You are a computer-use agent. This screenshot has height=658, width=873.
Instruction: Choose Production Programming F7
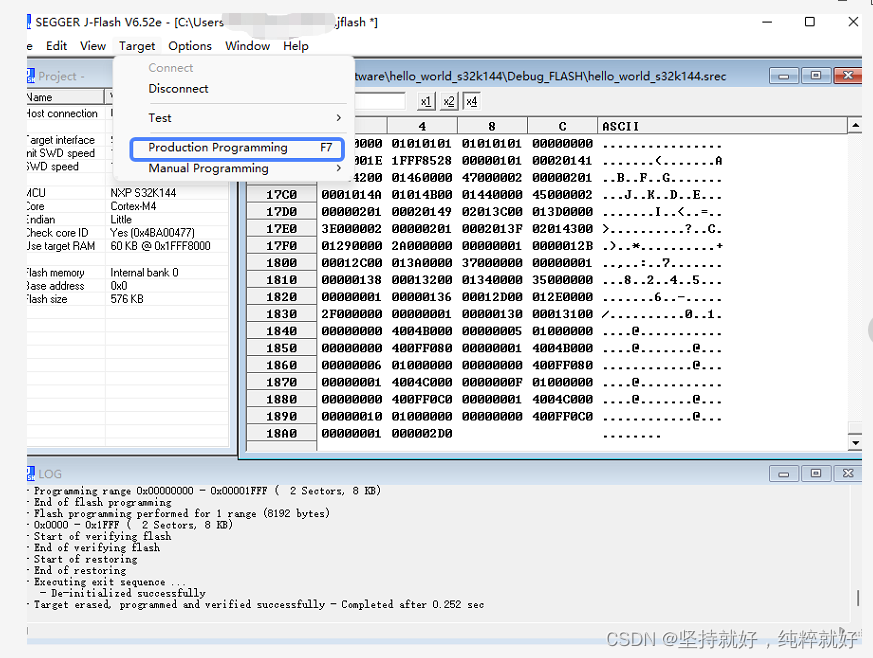click(x=237, y=148)
